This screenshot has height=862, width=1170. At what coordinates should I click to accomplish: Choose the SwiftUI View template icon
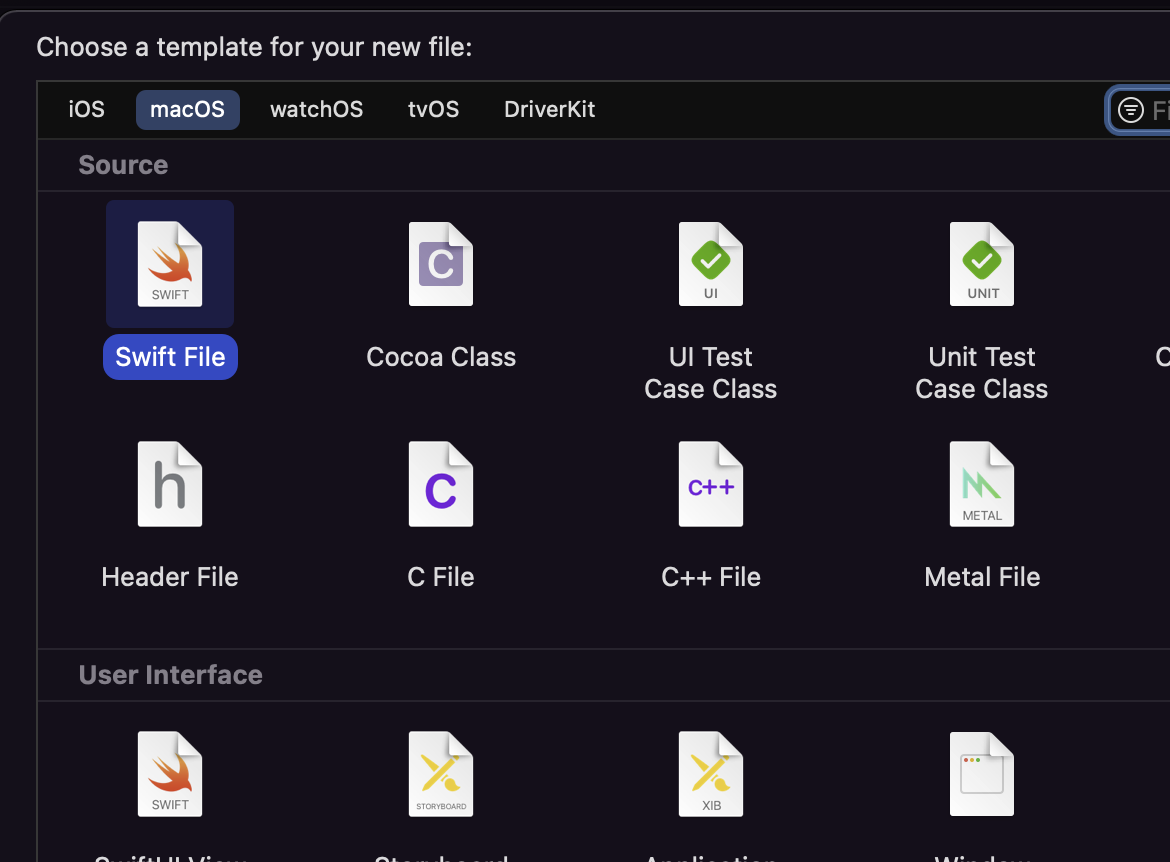click(170, 774)
